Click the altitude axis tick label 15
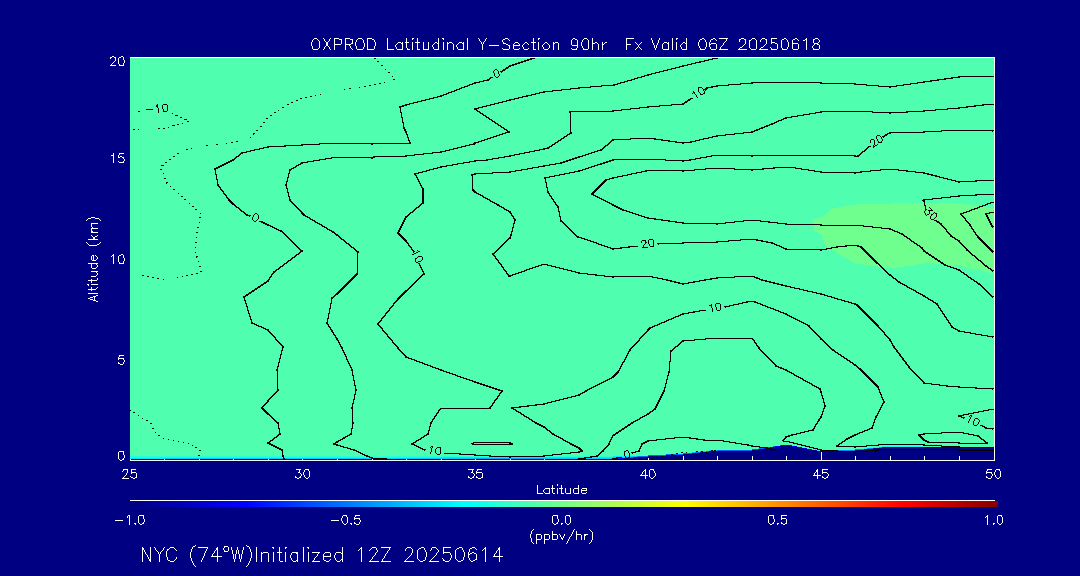The image size is (1080, 576). click(x=117, y=158)
